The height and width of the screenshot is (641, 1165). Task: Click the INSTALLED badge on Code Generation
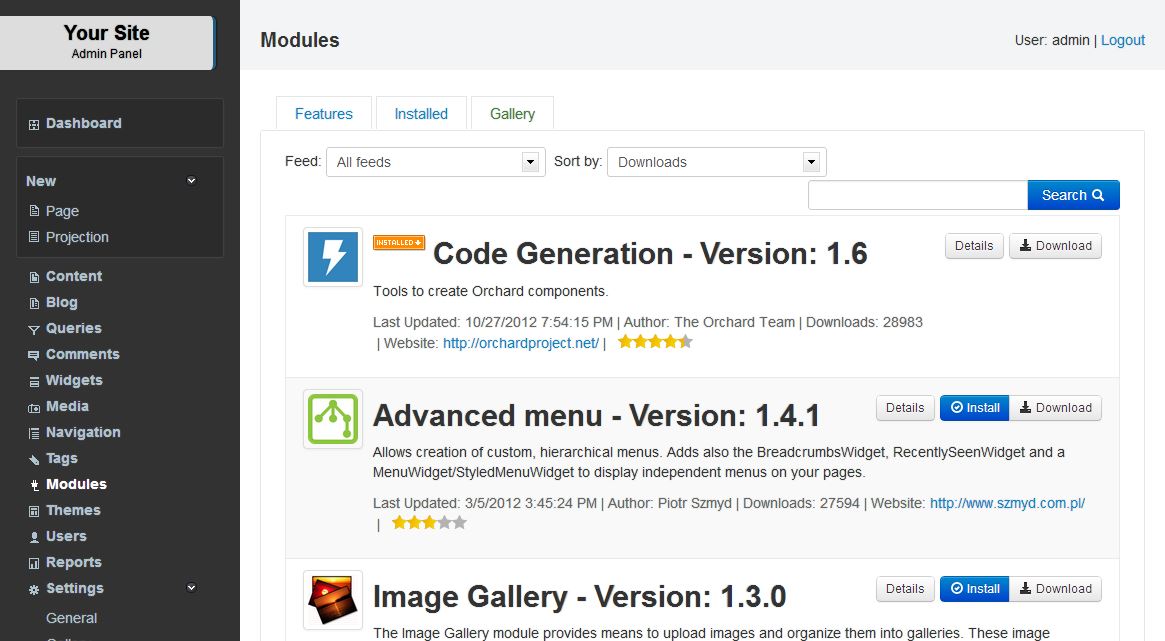(399, 241)
